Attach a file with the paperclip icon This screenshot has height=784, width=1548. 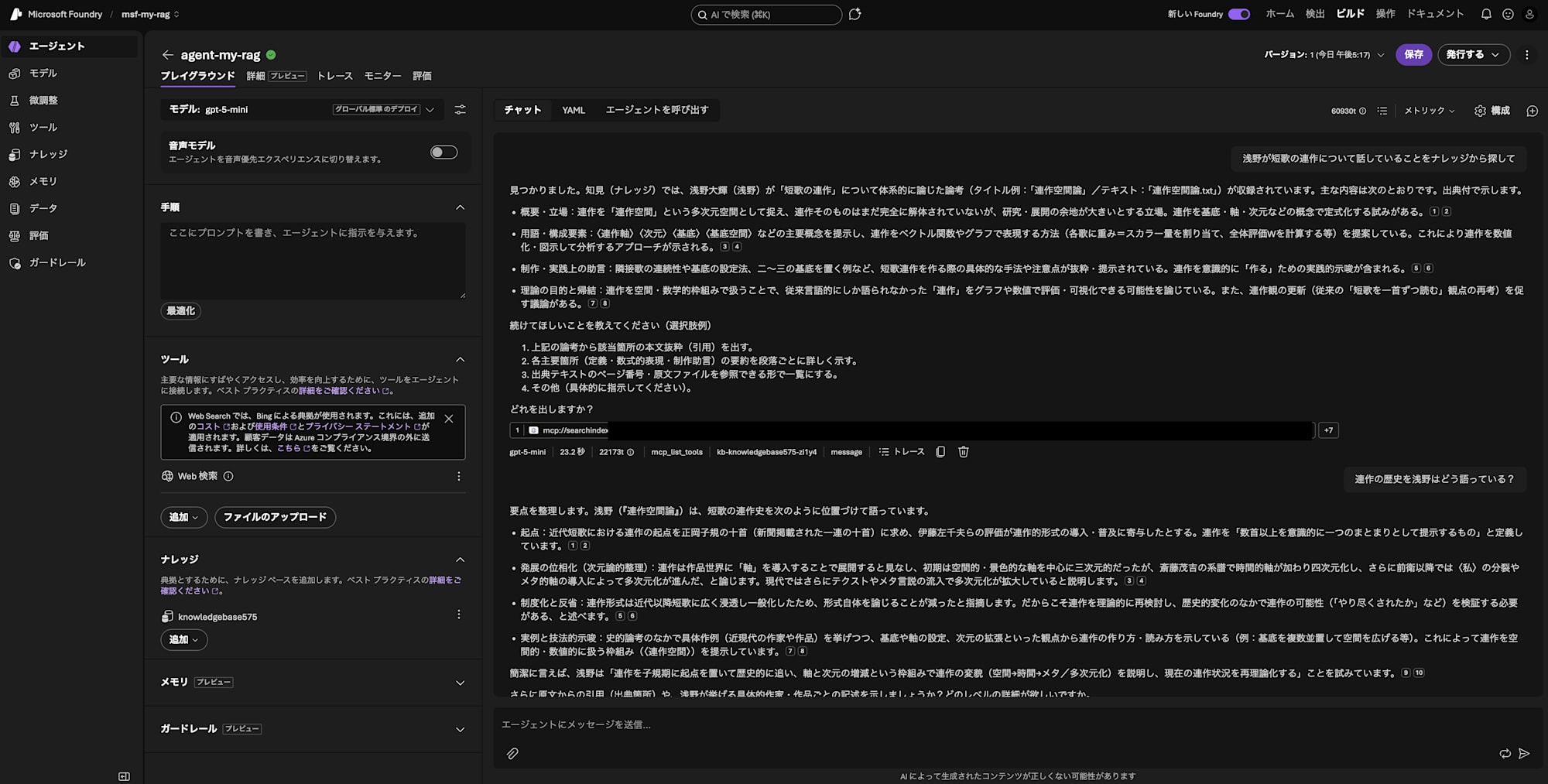point(512,754)
